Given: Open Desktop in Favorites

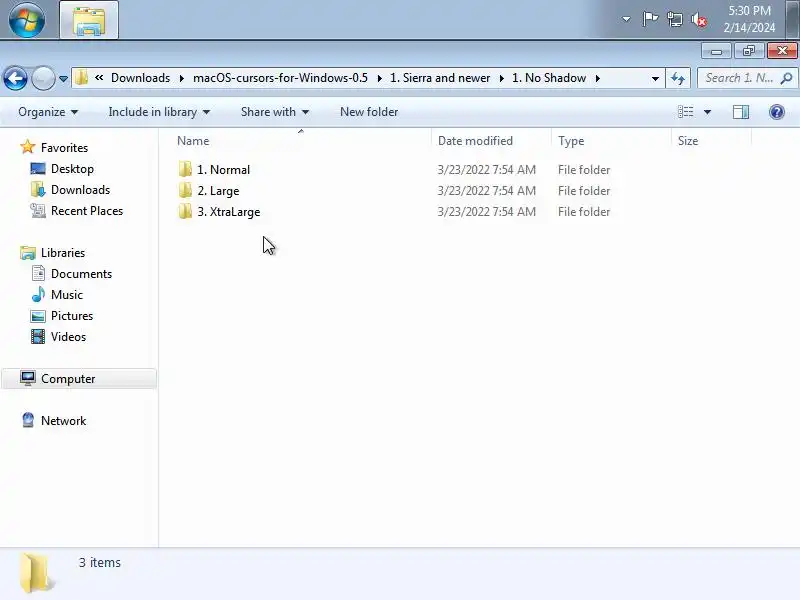Looking at the screenshot, I should (x=72, y=169).
